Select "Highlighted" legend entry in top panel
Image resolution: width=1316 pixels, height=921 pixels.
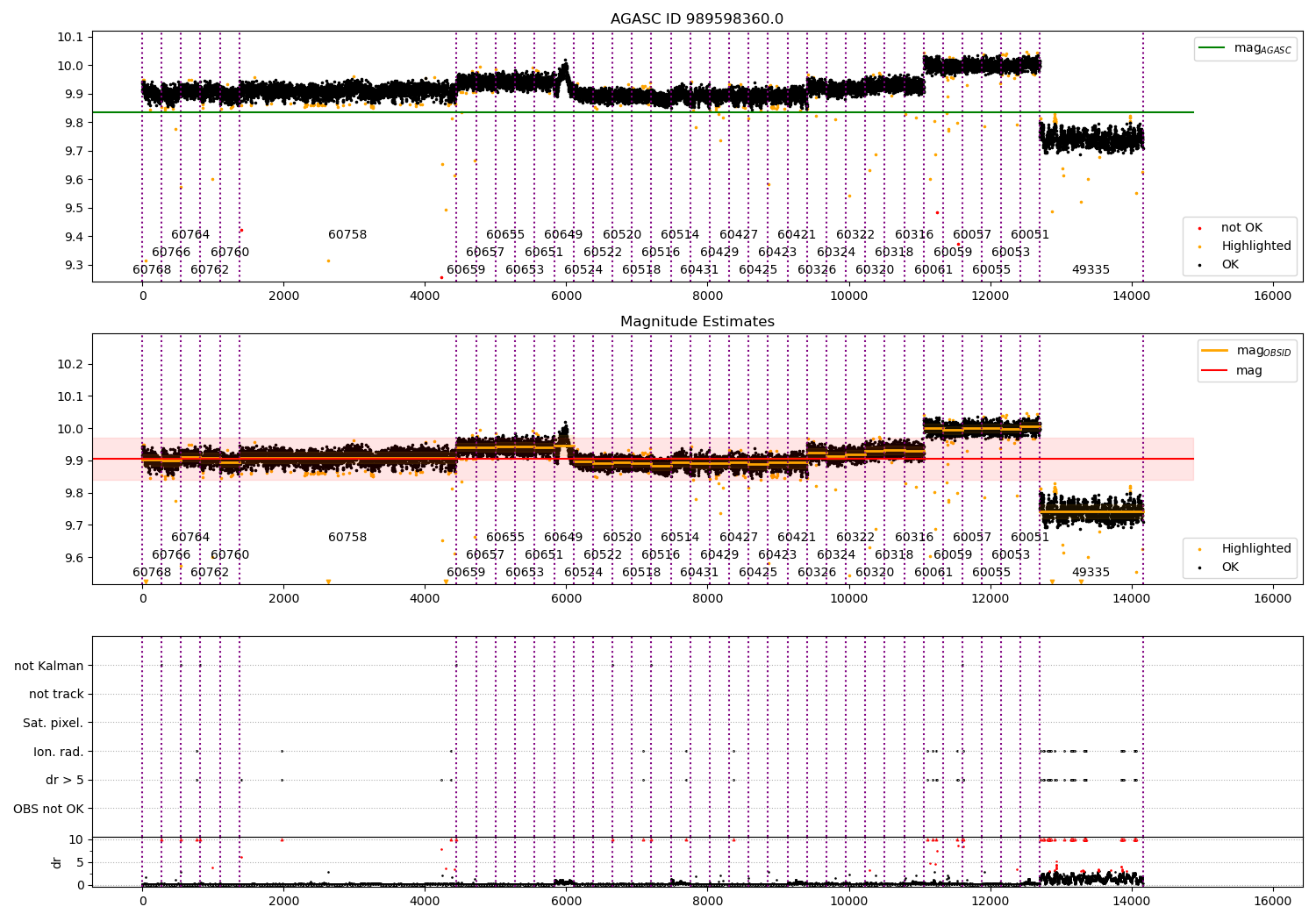1256,246
